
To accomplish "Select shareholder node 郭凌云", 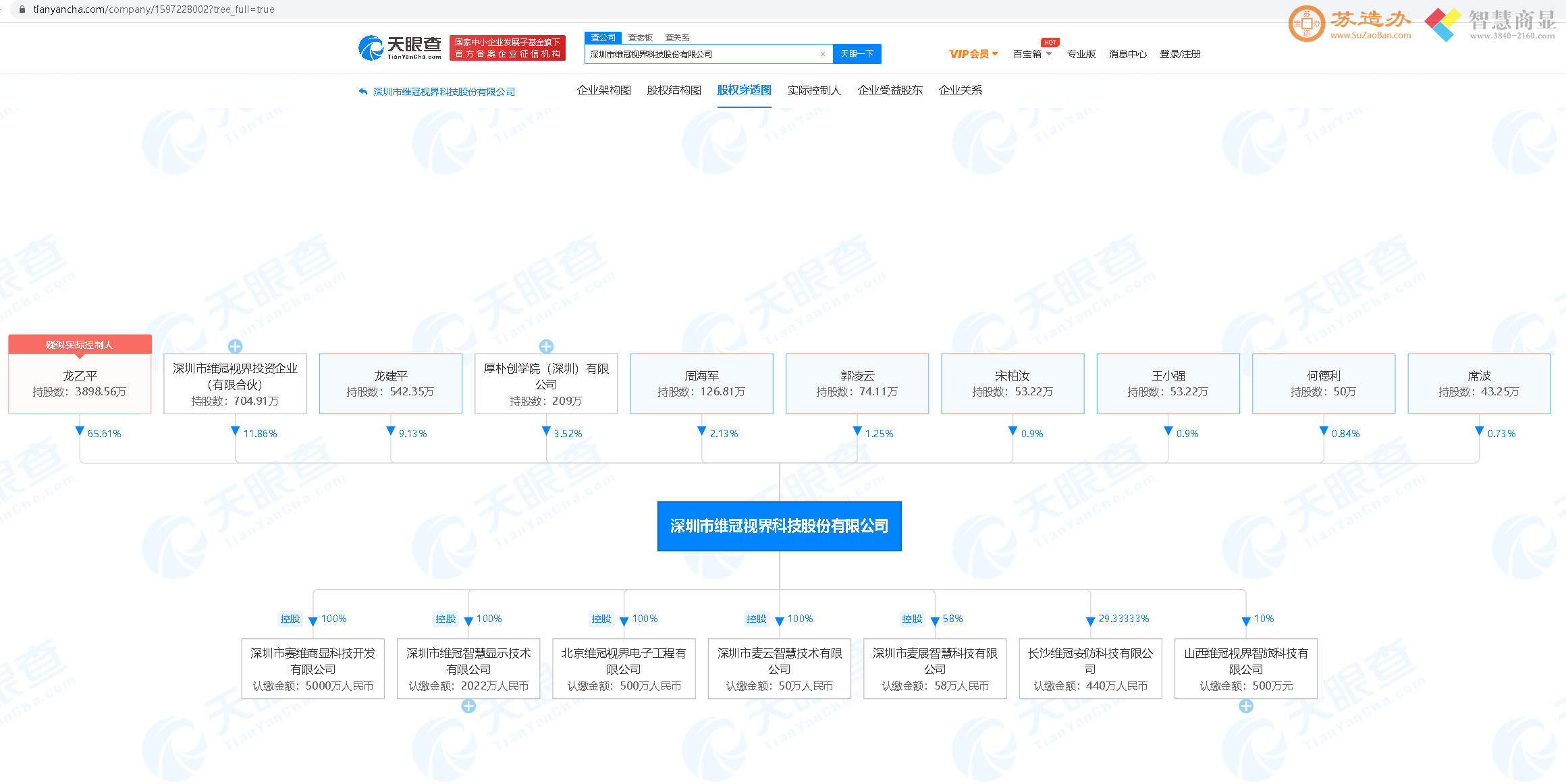I will (x=857, y=383).
